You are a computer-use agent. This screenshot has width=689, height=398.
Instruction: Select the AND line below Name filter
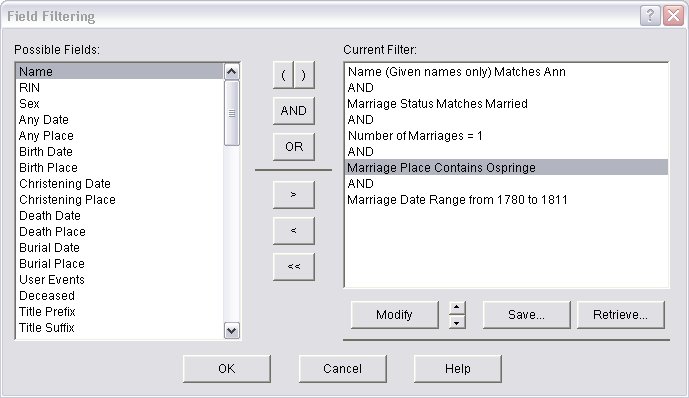coord(506,87)
